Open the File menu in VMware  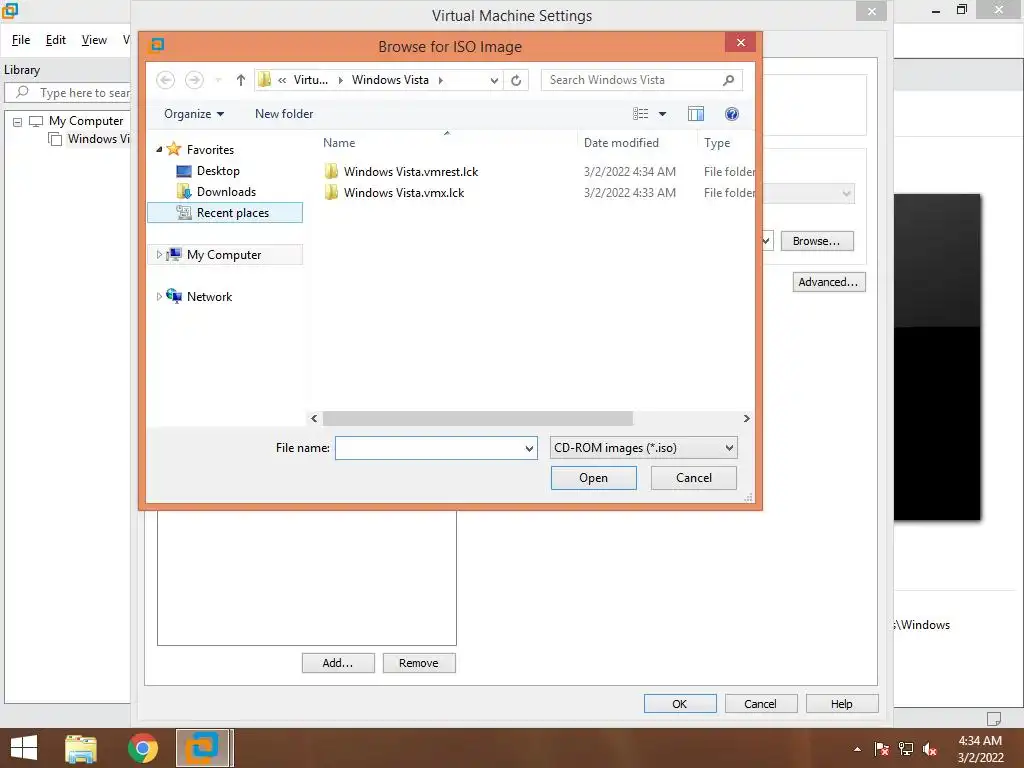(21, 40)
